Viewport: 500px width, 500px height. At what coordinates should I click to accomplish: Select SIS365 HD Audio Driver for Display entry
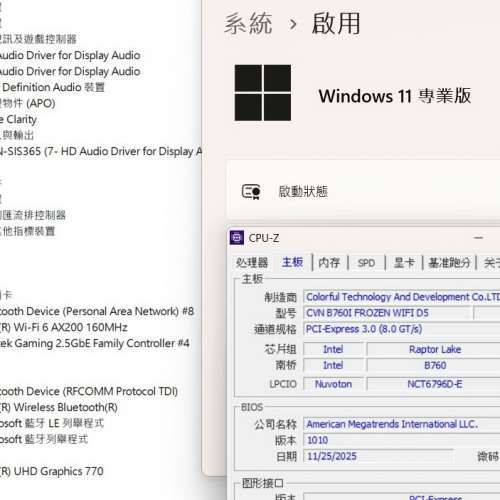tap(101, 151)
